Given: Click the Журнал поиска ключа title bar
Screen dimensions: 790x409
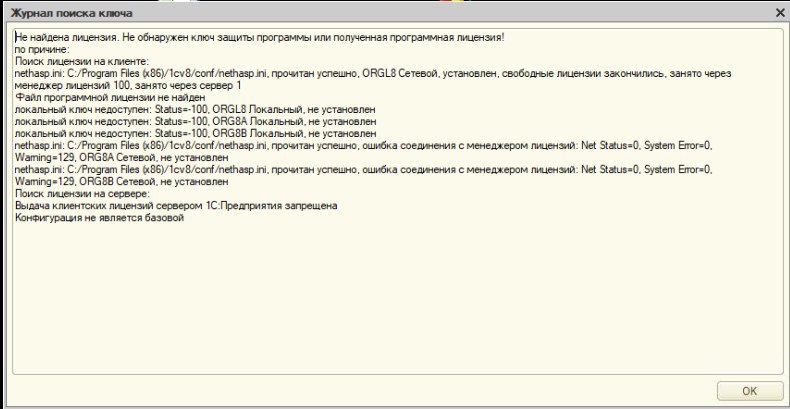Looking at the screenshot, I should pyautogui.click(x=300, y=12).
